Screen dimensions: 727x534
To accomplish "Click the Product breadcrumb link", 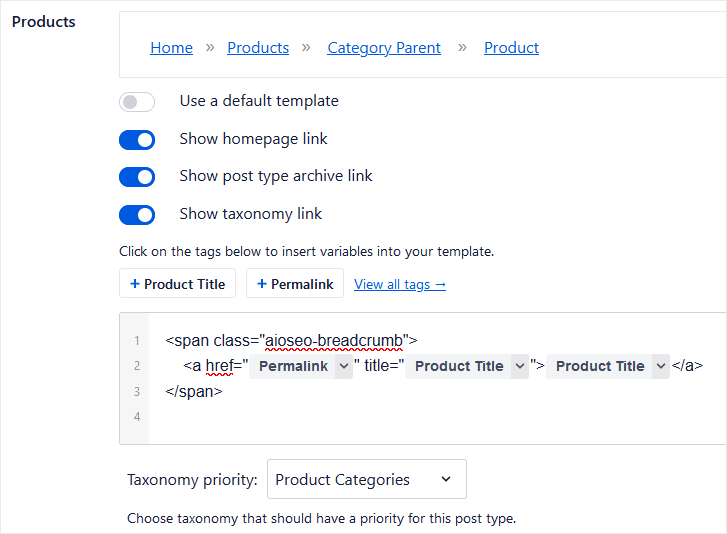I will (511, 48).
